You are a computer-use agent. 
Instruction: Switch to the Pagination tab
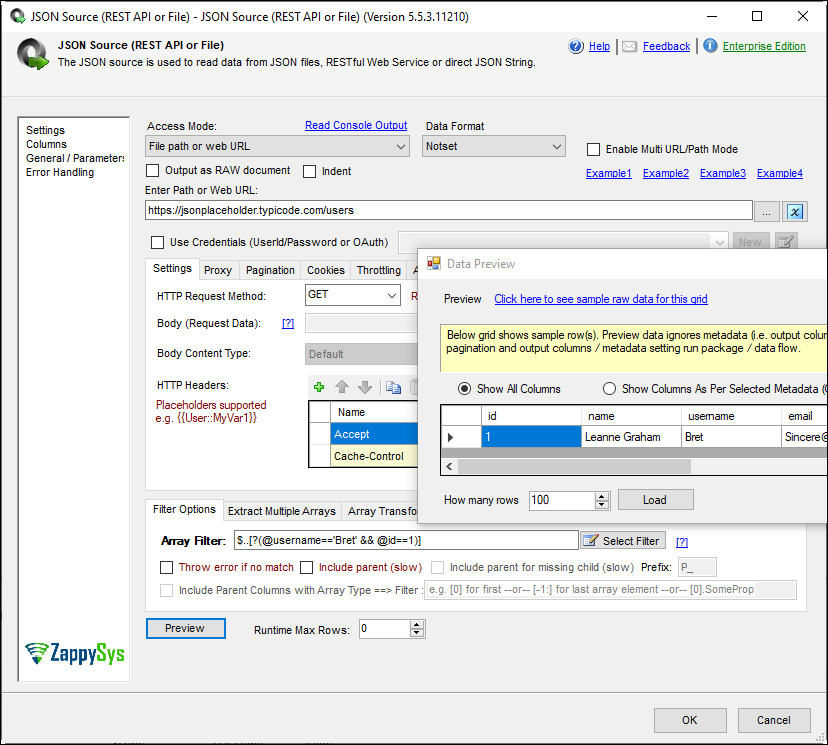(270, 270)
